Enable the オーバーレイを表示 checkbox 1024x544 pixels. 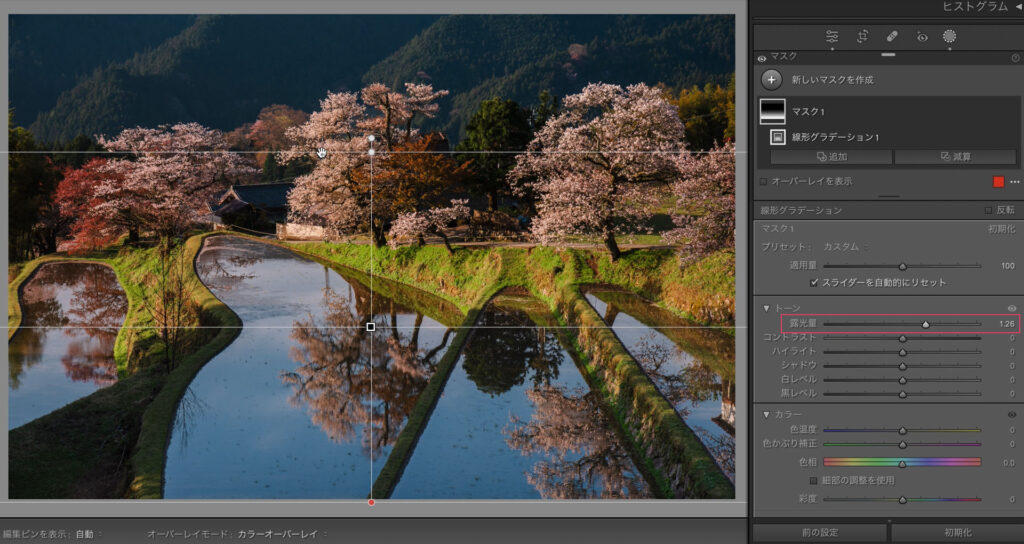(764, 182)
